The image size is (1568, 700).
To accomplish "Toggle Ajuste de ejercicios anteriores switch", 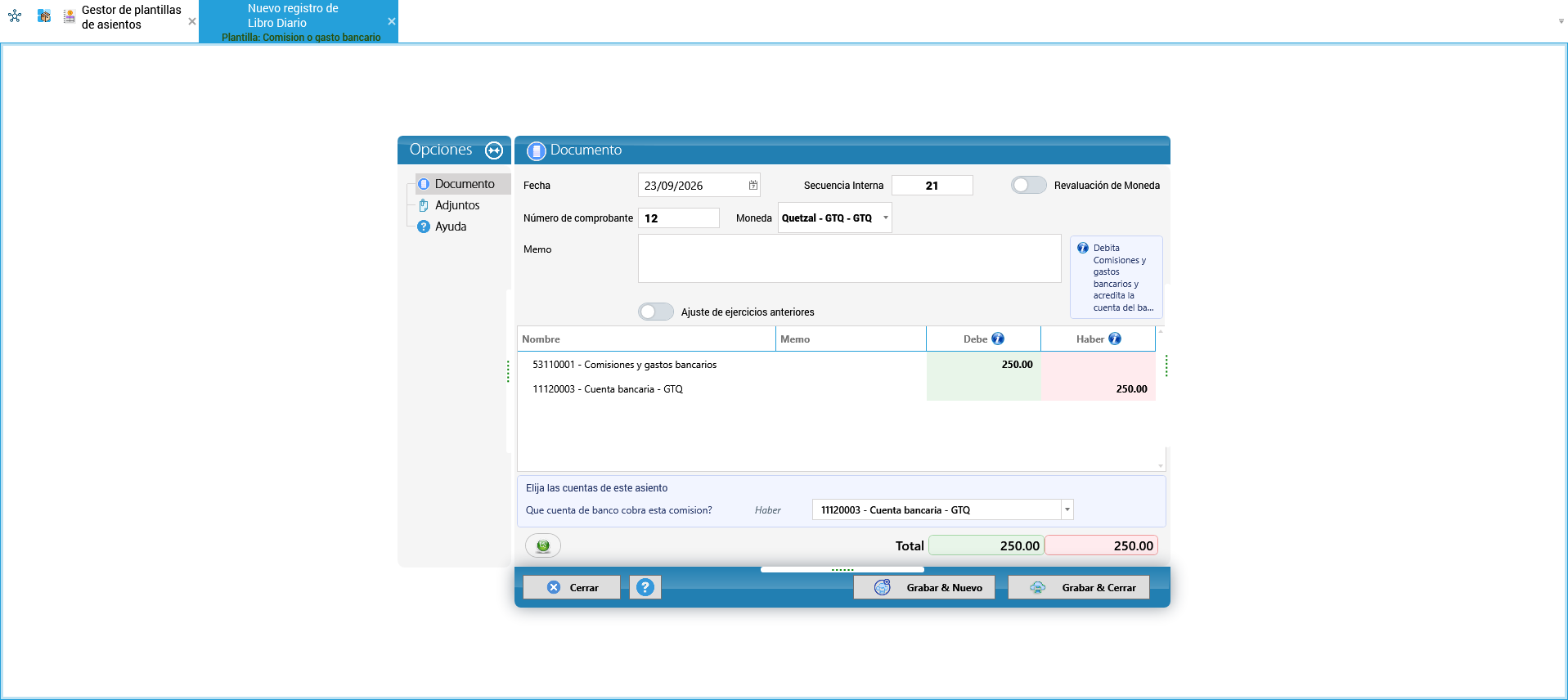I will coord(656,312).
